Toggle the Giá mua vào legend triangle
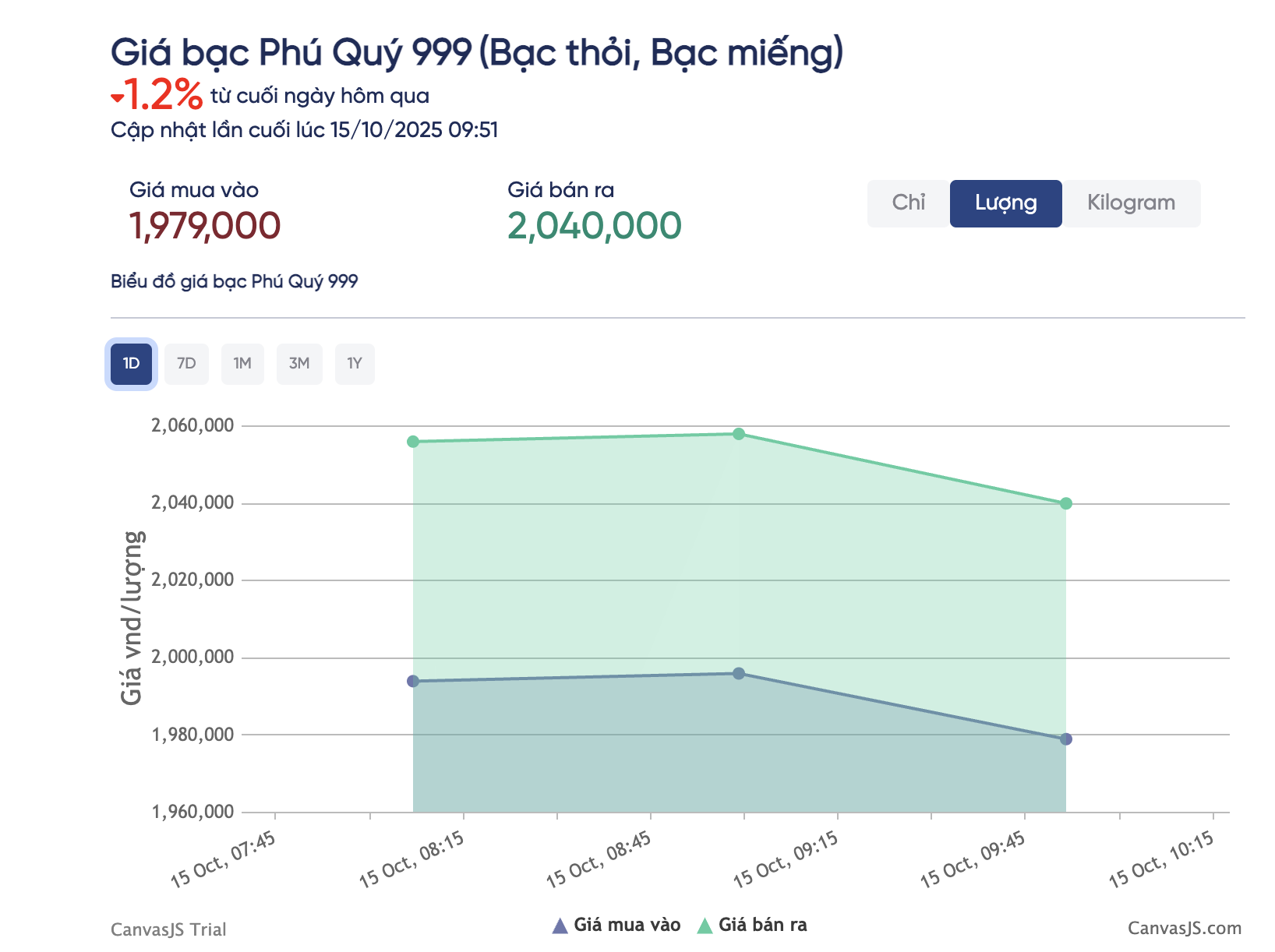Image resolution: width=1275 pixels, height=952 pixels. [x=560, y=926]
